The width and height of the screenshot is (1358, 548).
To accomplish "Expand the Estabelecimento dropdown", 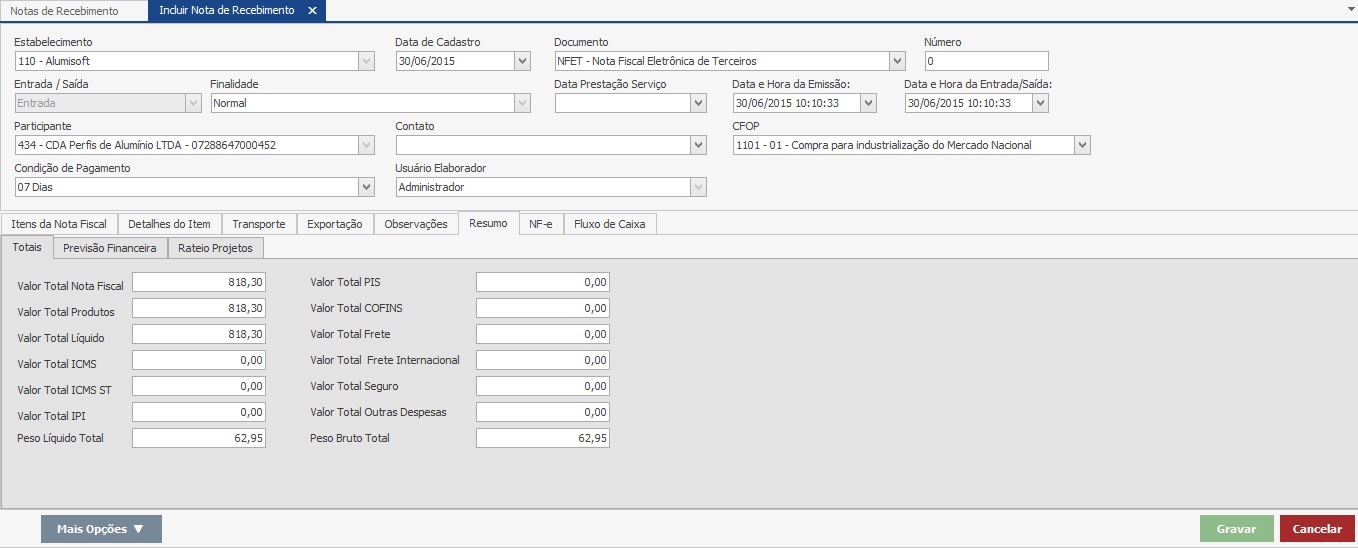I will tap(366, 61).
